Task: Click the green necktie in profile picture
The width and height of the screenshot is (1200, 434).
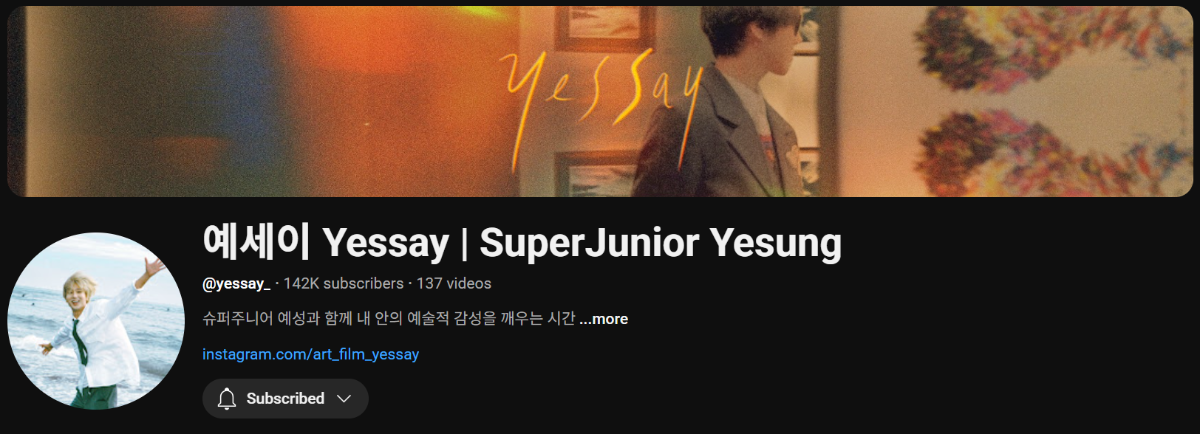Action: pos(79,341)
